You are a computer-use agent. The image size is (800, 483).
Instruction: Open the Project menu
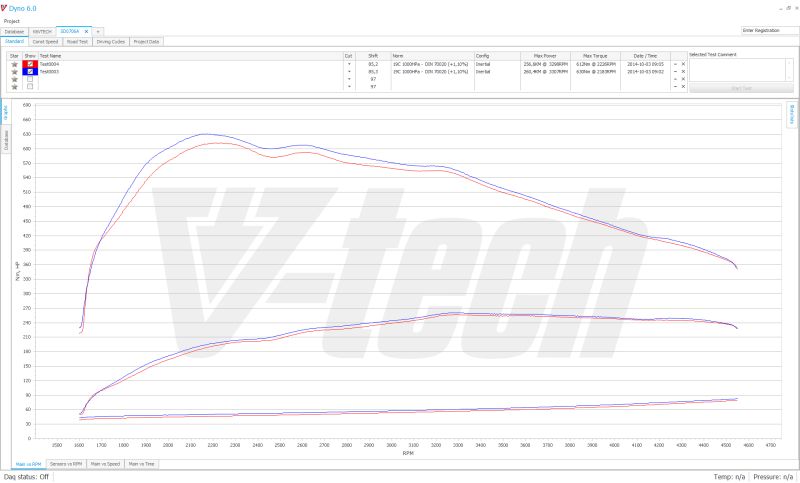tap(12, 21)
